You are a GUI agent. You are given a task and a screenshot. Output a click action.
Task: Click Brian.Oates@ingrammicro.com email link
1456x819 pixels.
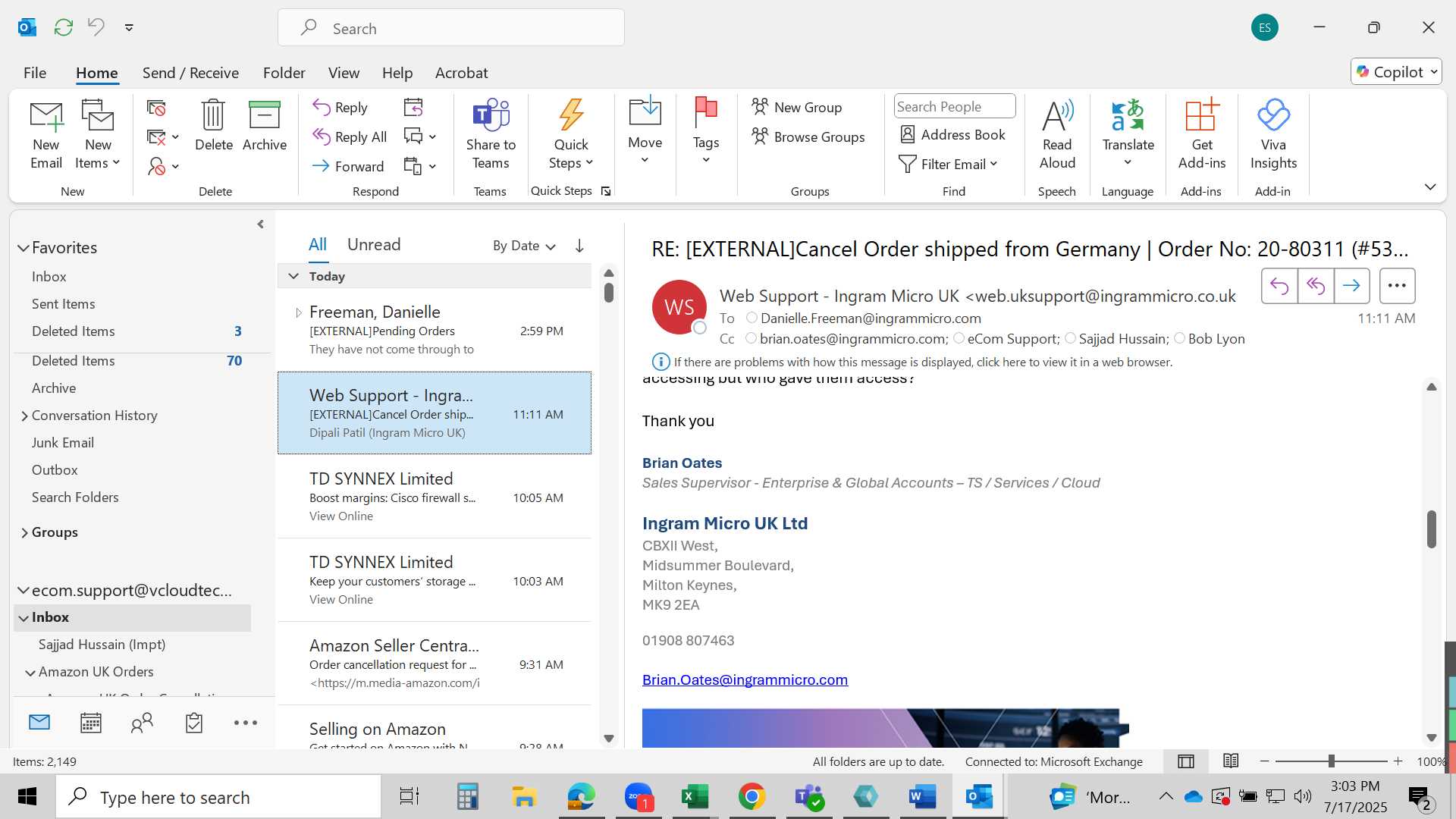pyautogui.click(x=745, y=679)
